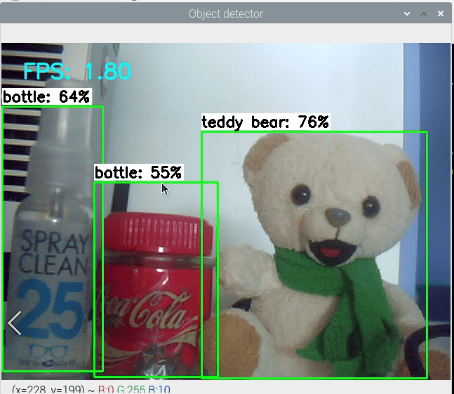
Task: Click the FPS: 1.80 readout
Action: [x=77, y=71]
